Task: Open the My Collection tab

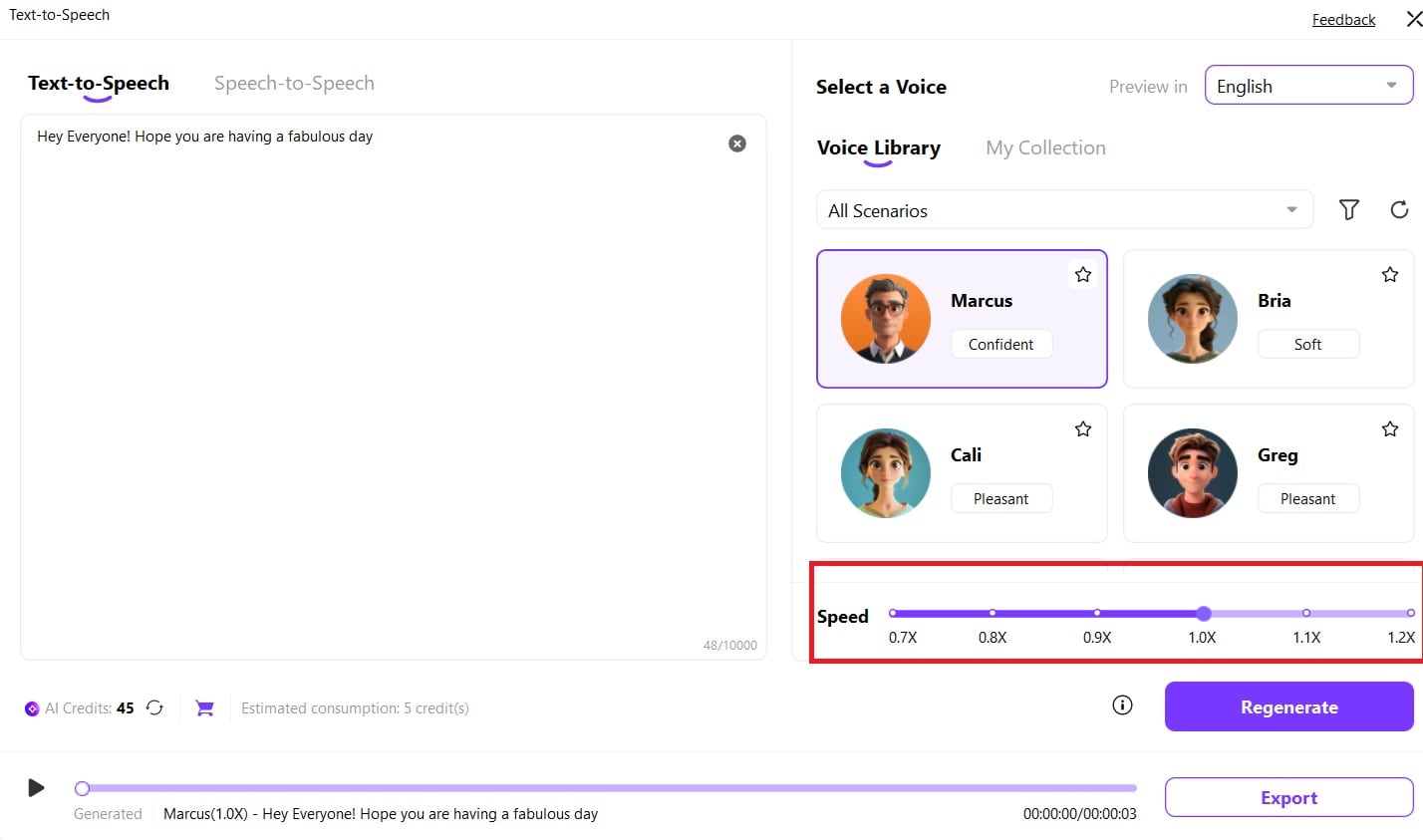Action: (x=1045, y=148)
